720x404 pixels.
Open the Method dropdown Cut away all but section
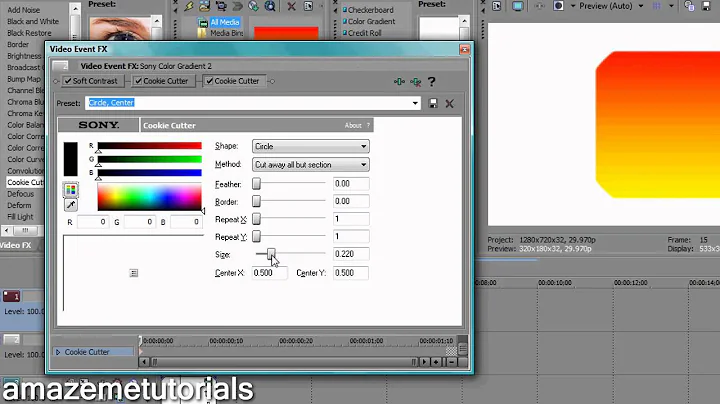311,164
